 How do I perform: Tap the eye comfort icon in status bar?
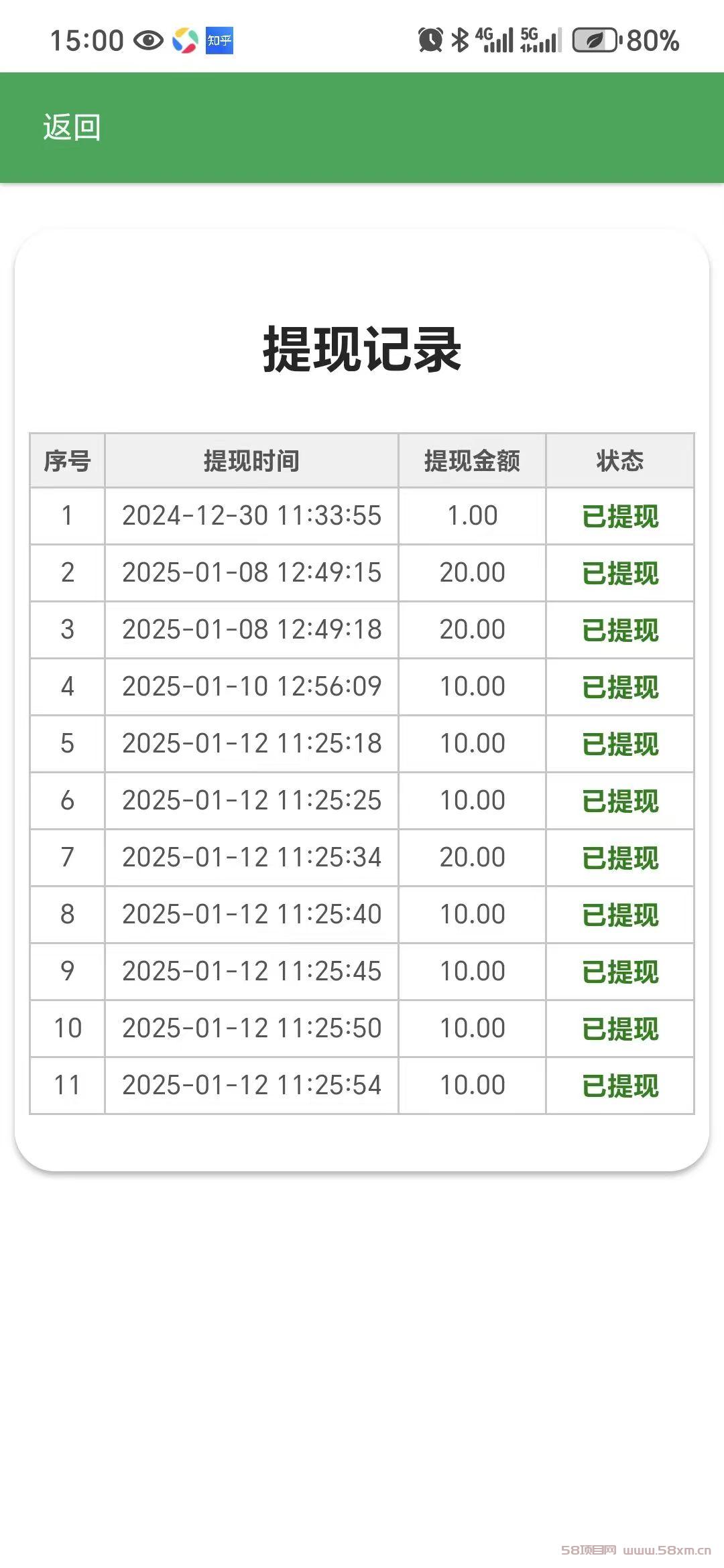[148, 41]
